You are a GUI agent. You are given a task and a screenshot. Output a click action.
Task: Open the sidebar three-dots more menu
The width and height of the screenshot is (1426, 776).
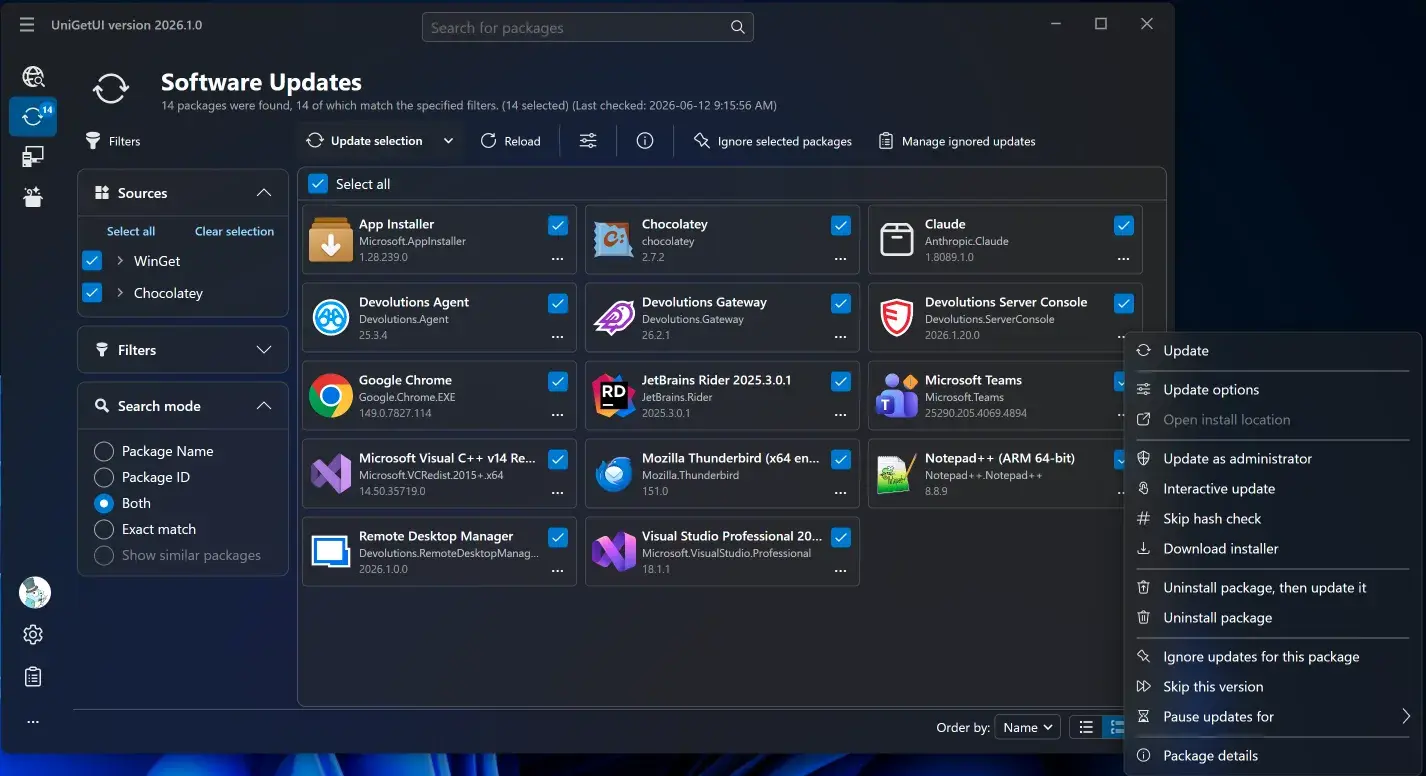click(x=33, y=721)
